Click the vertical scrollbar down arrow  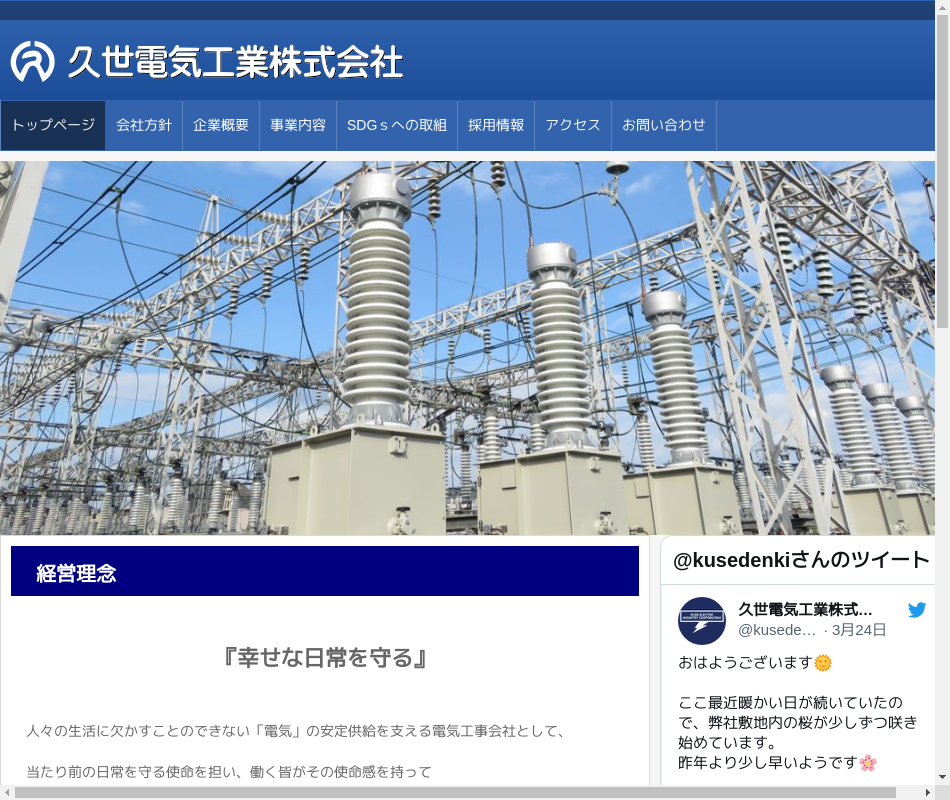(x=942, y=777)
